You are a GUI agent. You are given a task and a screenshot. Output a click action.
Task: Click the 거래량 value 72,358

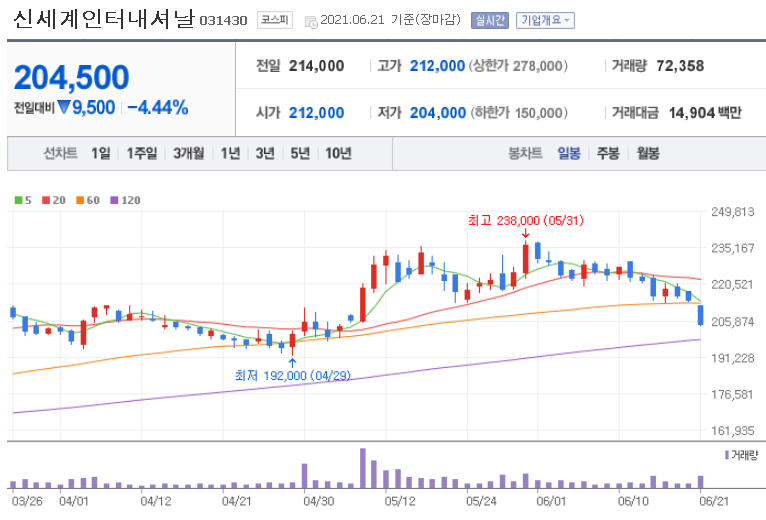[681, 65]
